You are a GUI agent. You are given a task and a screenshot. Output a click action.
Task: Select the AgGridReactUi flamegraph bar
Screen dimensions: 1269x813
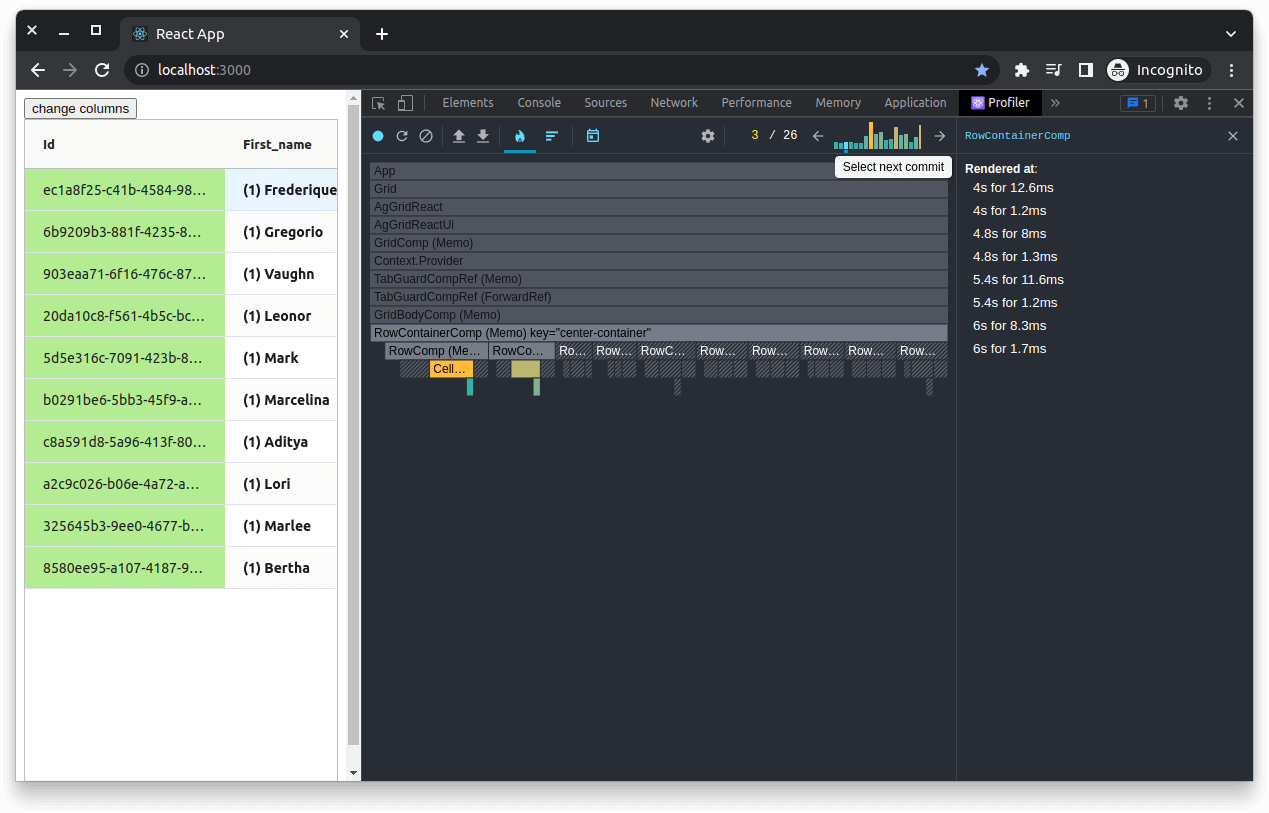tap(659, 225)
